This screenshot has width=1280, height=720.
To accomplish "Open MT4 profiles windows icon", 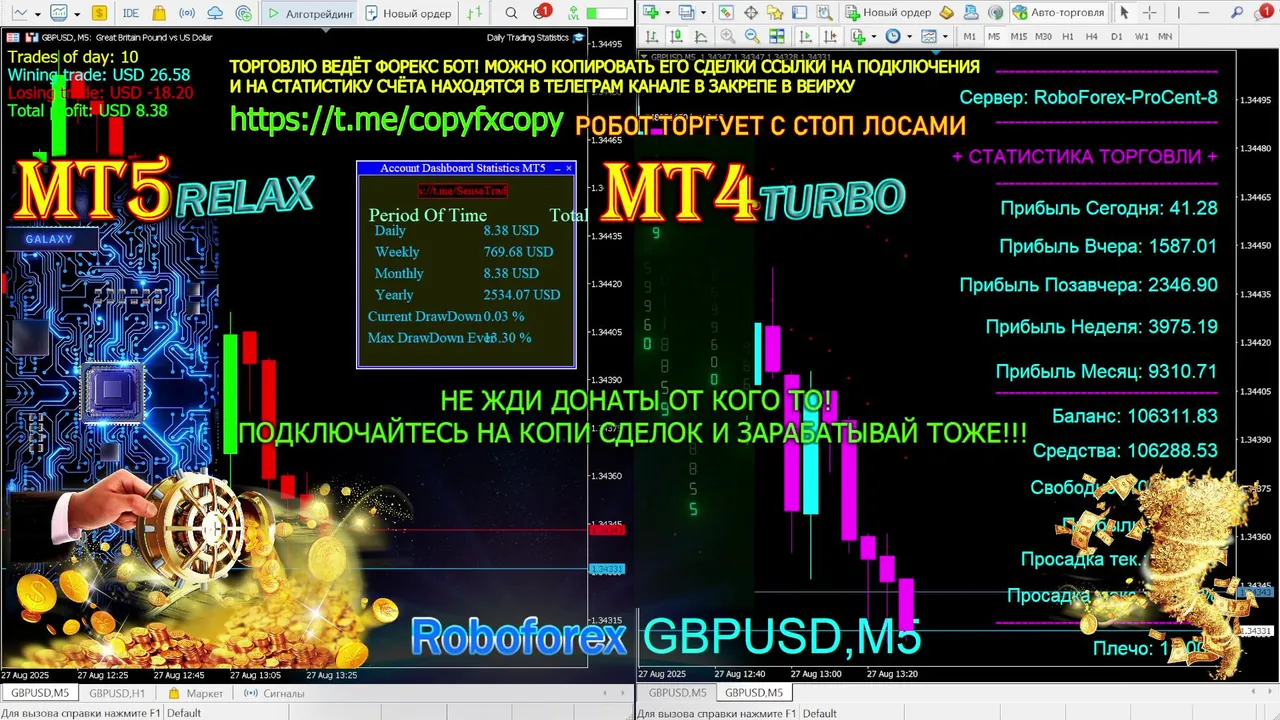I will click(x=687, y=12).
